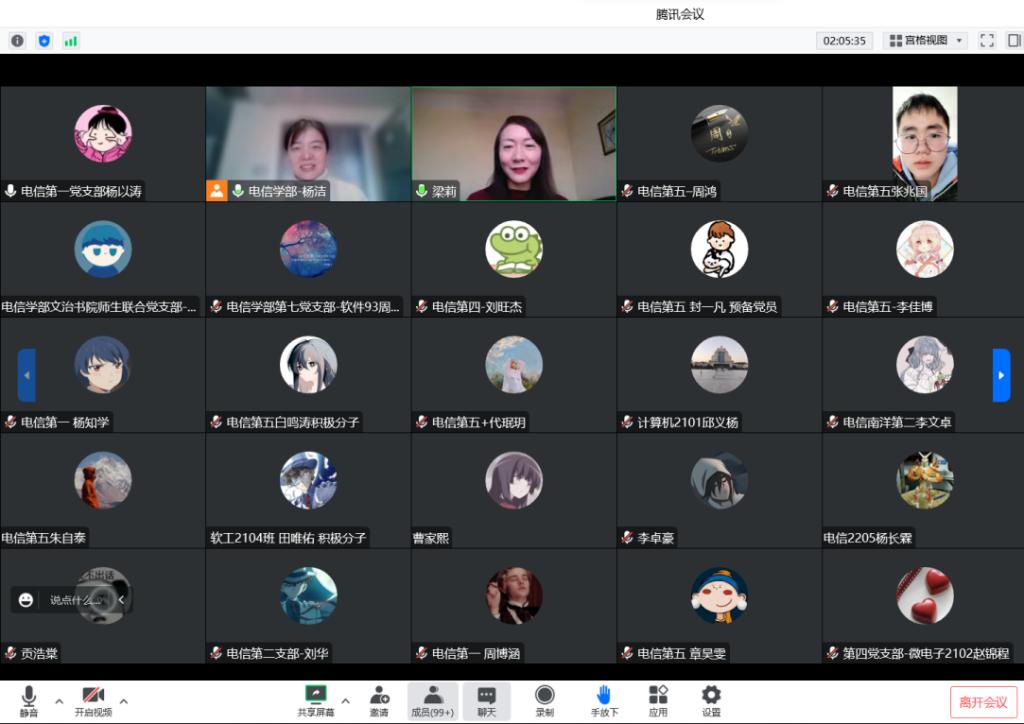Open the emoji reaction smiley icon

pyautogui.click(x=25, y=599)
